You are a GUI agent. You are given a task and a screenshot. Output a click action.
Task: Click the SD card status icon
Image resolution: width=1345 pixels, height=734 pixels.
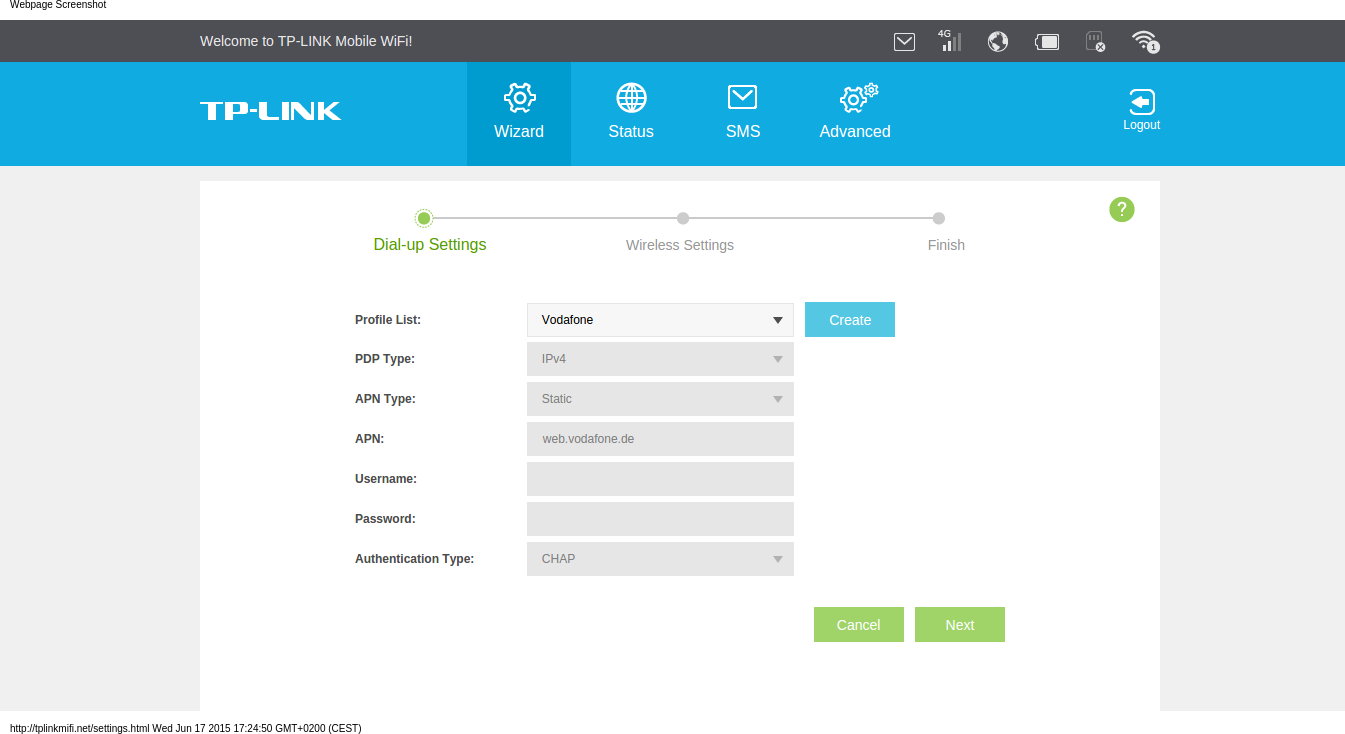pyautogui.click(x=1095, y=42)
